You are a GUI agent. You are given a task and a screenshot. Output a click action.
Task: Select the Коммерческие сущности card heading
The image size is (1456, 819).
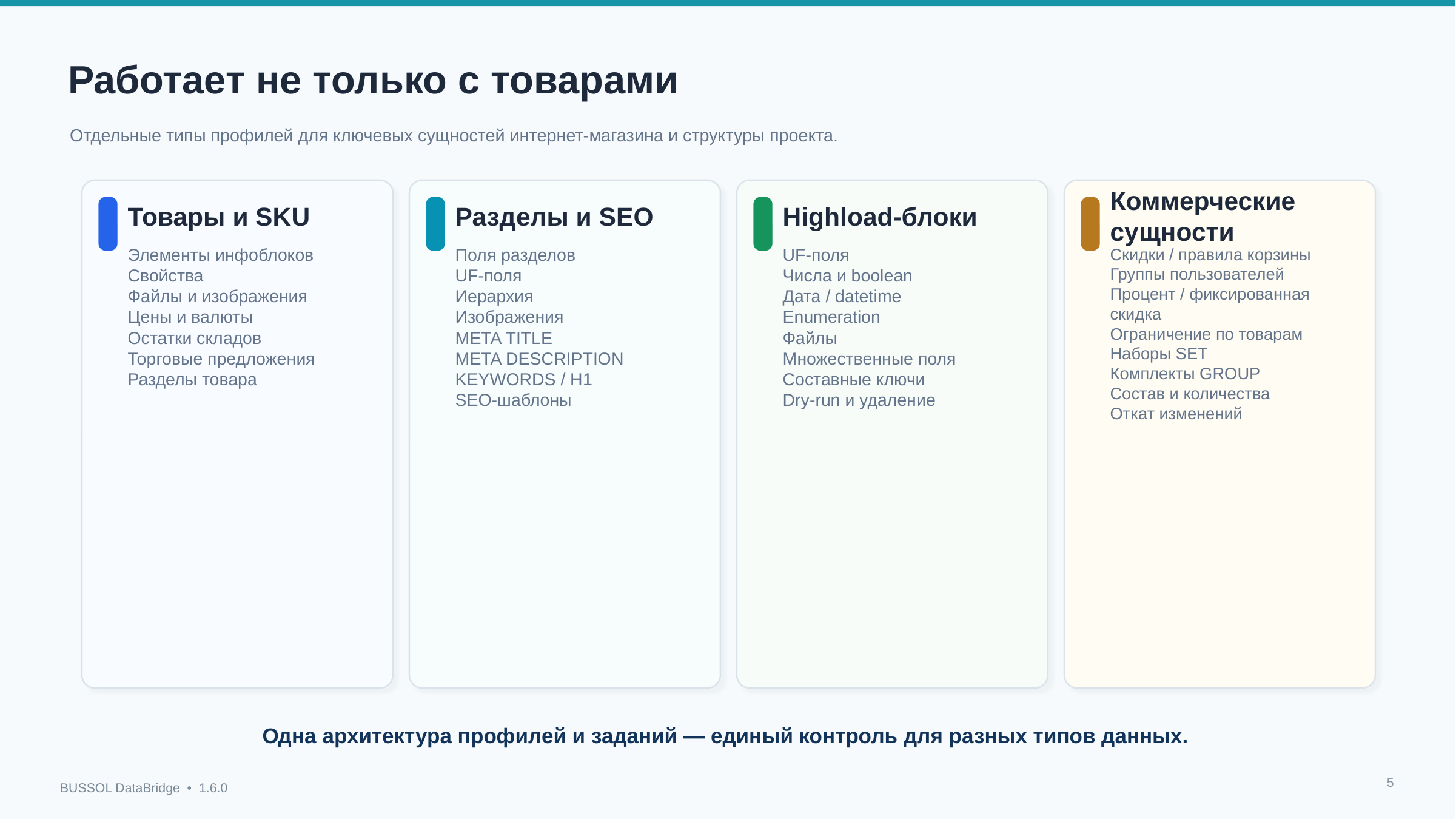[1202, 217]
